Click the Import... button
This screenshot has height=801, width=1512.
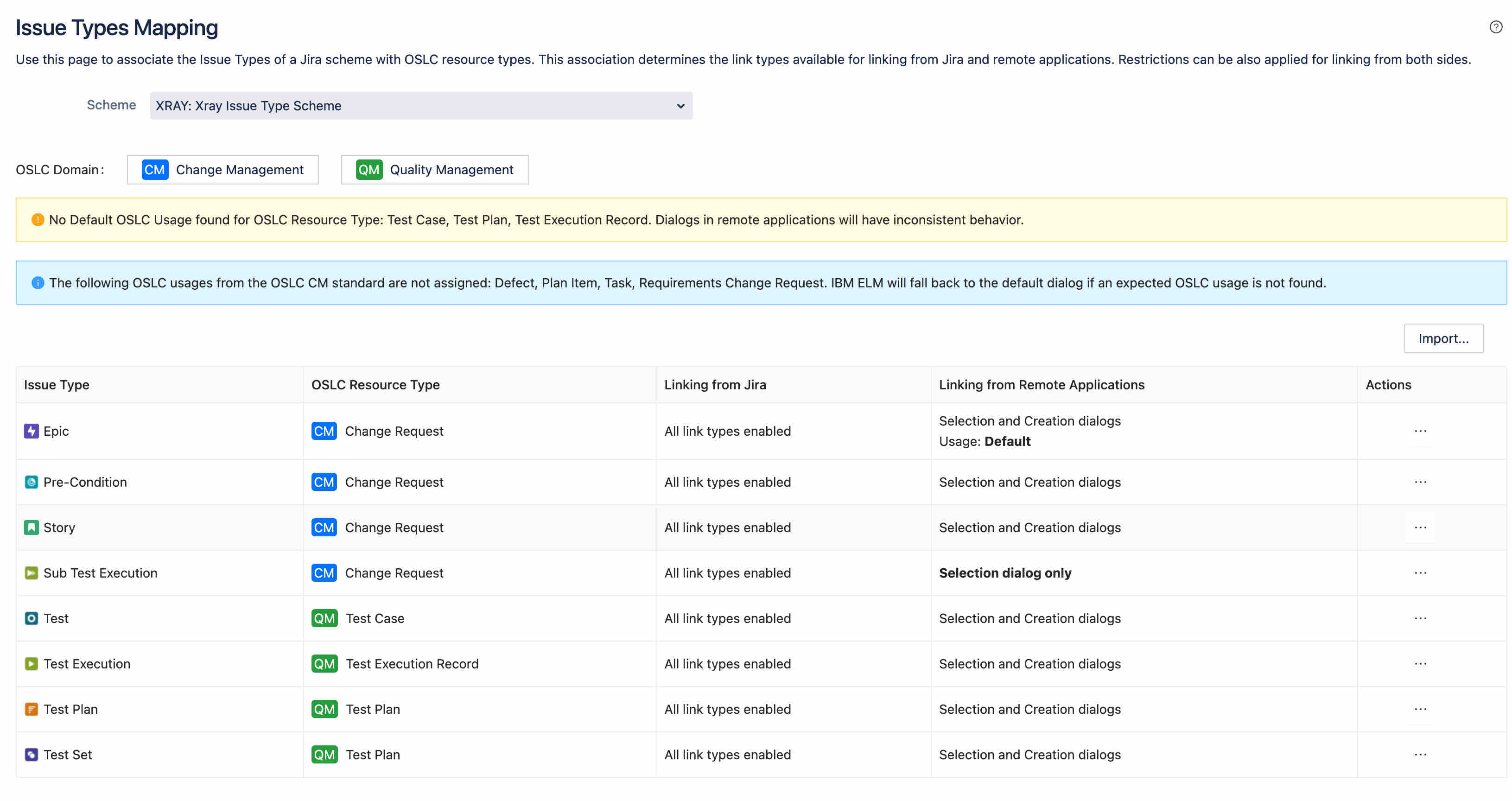(1443, 338)
